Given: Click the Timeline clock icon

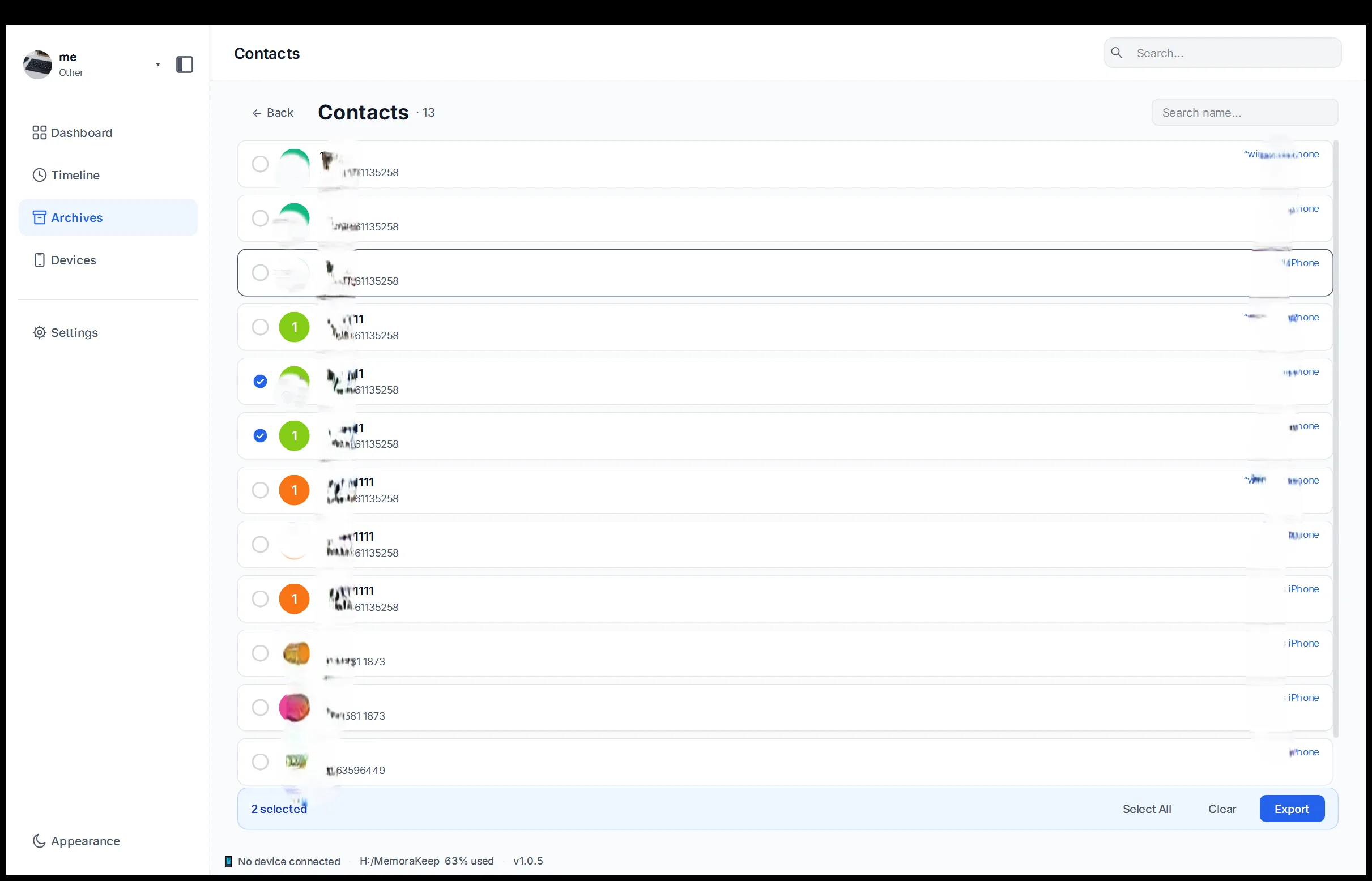Looking at the screenshot, I should 39,175.
